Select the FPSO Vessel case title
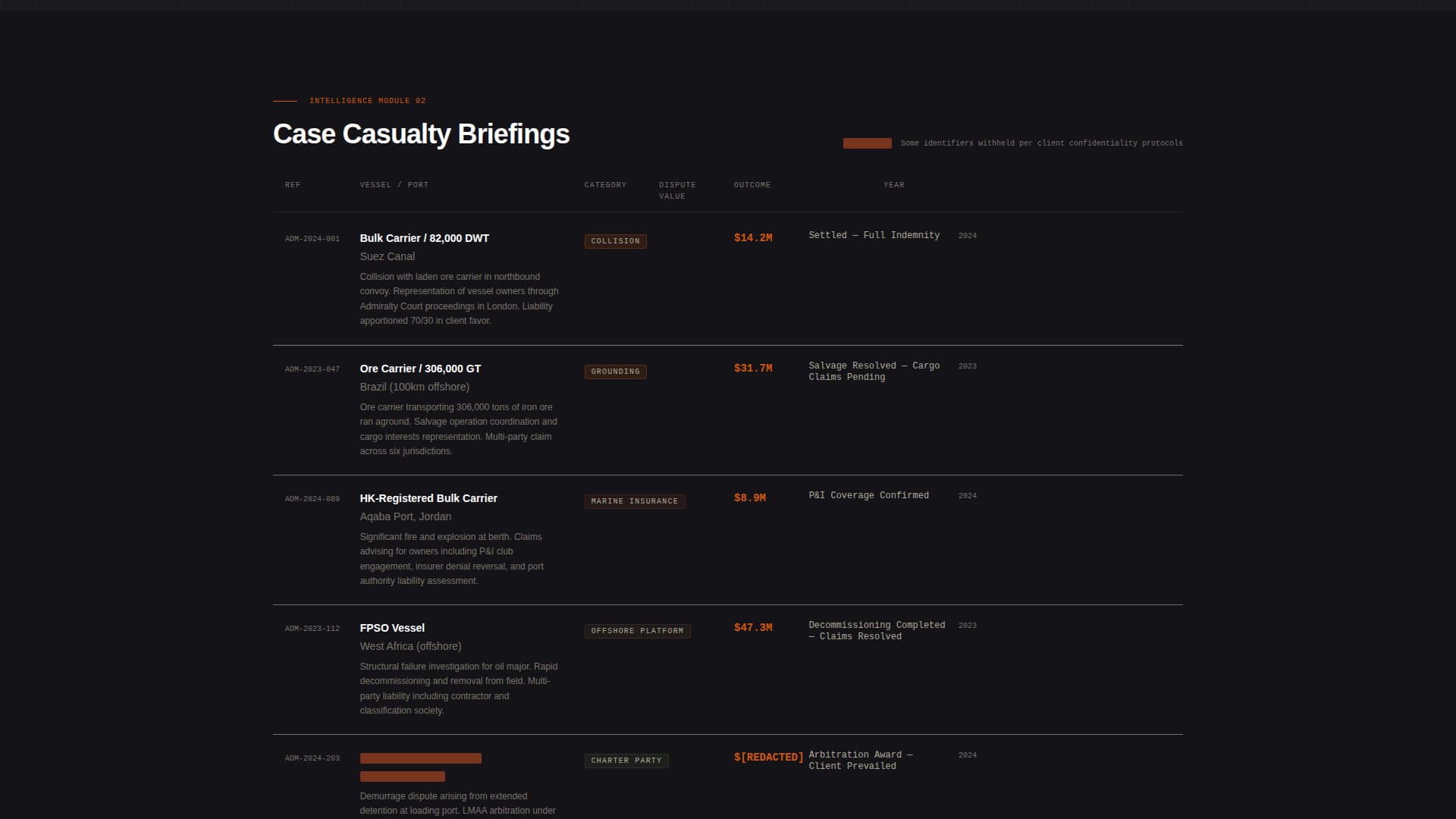Viewport: 1456px width, 819px height. coord(392,627)
